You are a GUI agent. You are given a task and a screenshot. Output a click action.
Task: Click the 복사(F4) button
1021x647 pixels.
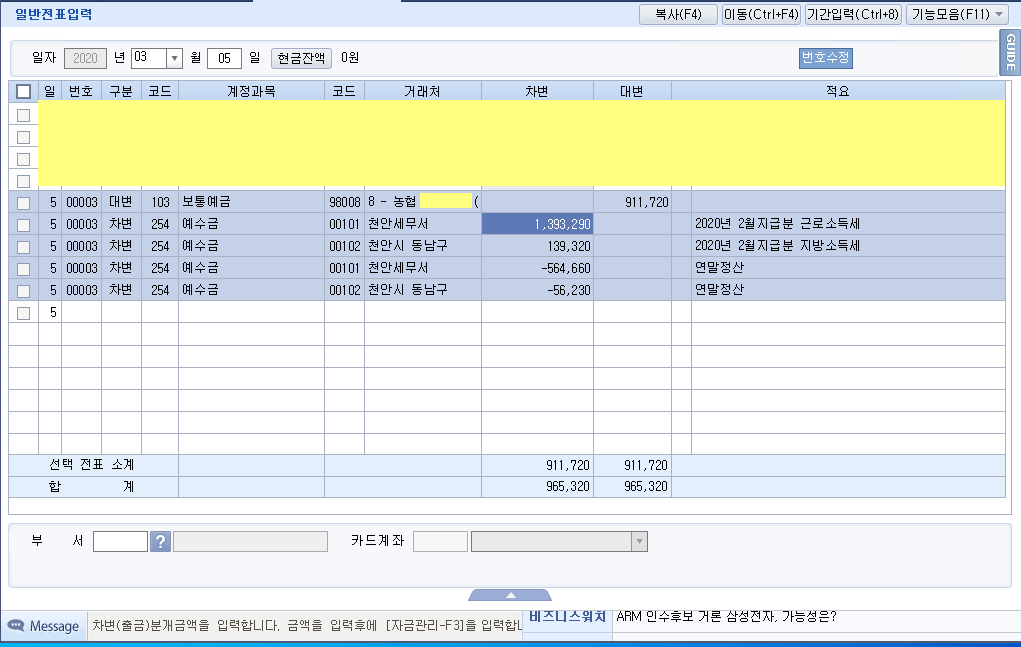678,14
